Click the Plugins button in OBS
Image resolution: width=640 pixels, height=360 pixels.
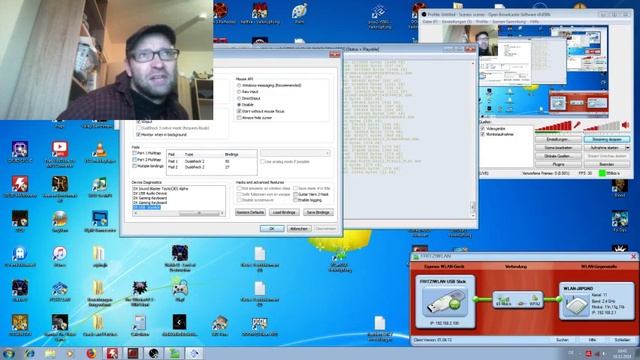point(558,164)
